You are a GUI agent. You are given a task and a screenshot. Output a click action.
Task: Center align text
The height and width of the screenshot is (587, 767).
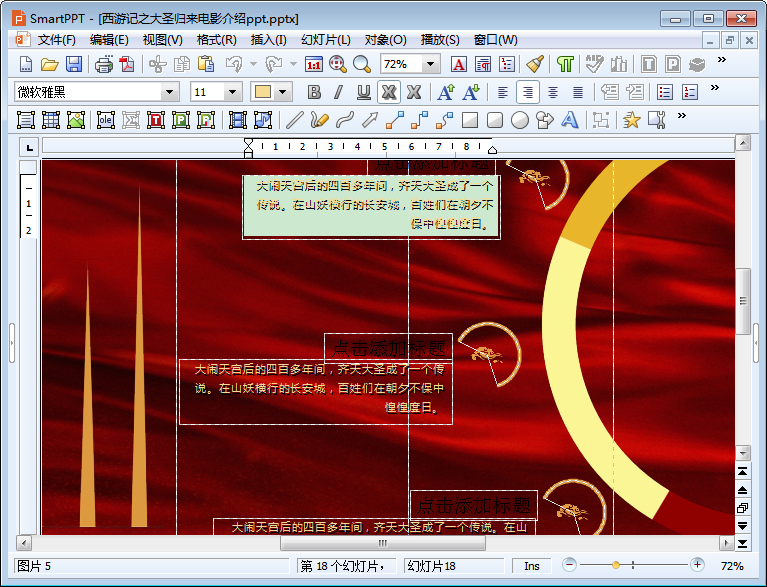(x=553, y=92)
